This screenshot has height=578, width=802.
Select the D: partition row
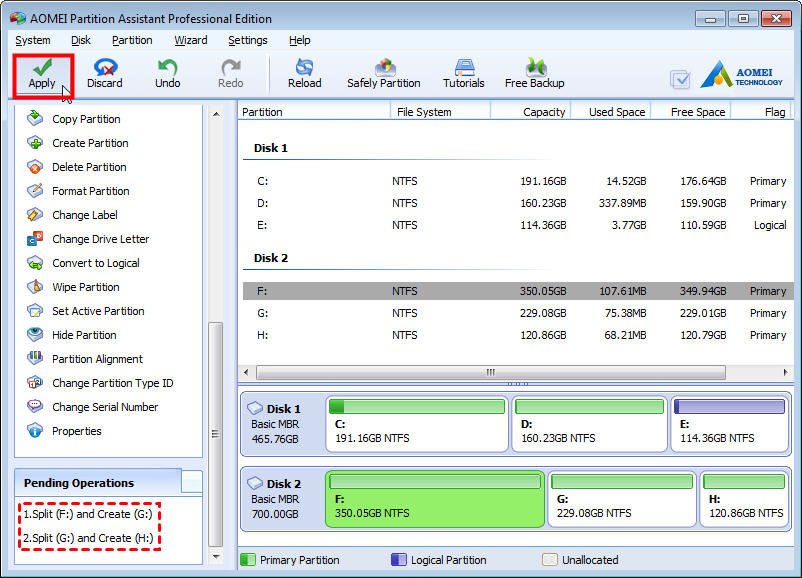518,203
